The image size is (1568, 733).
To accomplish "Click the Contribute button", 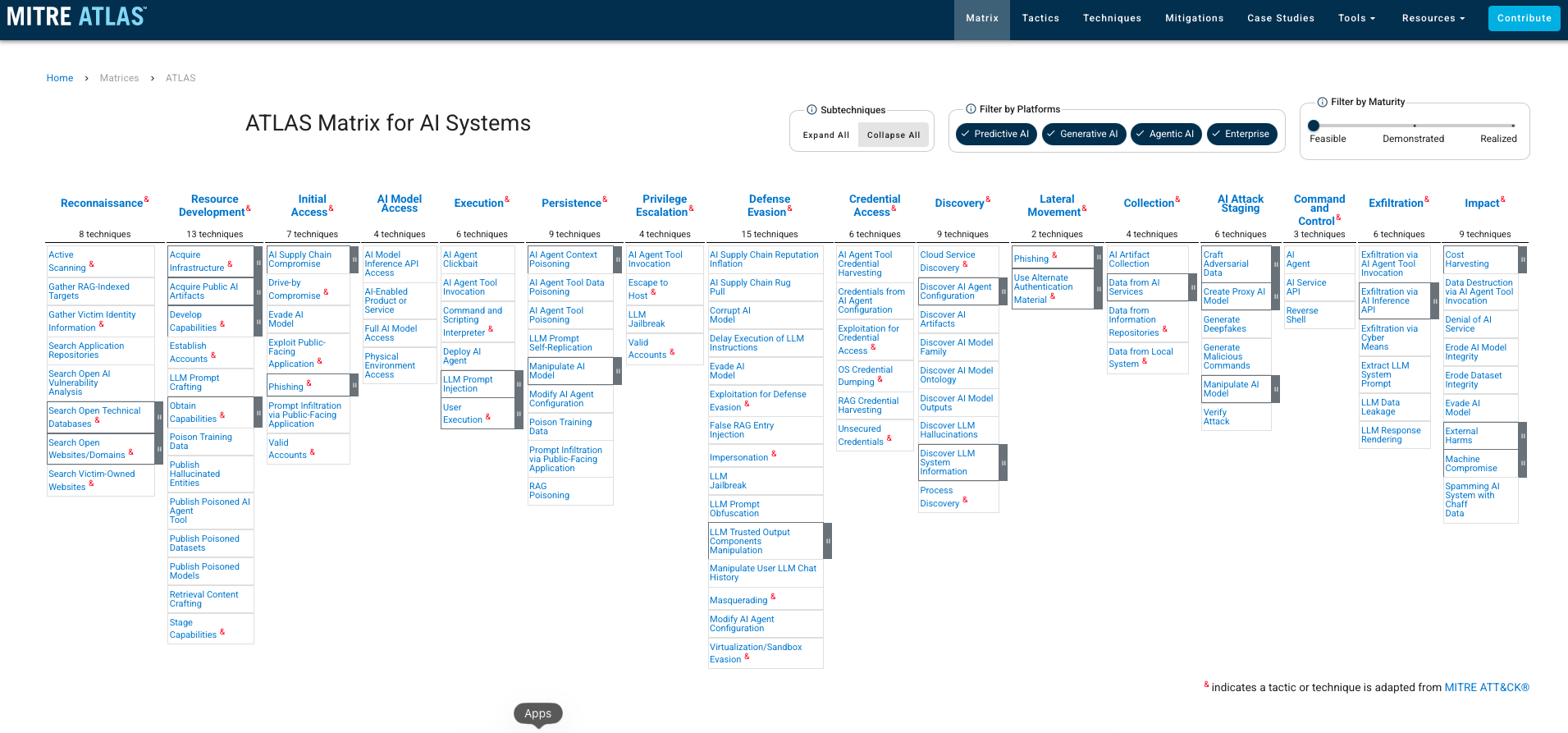I will pos(1524,18).
